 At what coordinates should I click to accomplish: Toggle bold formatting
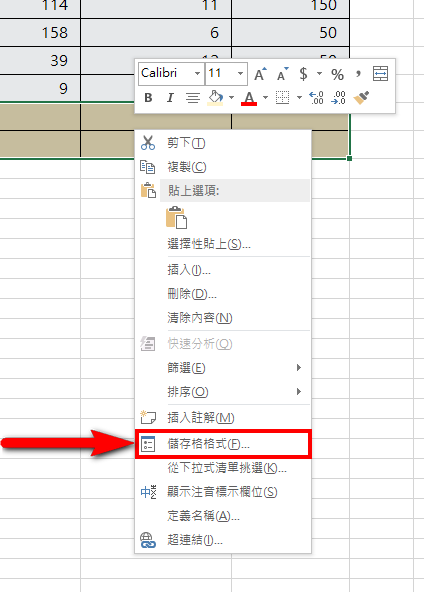(x=148, y=98)
